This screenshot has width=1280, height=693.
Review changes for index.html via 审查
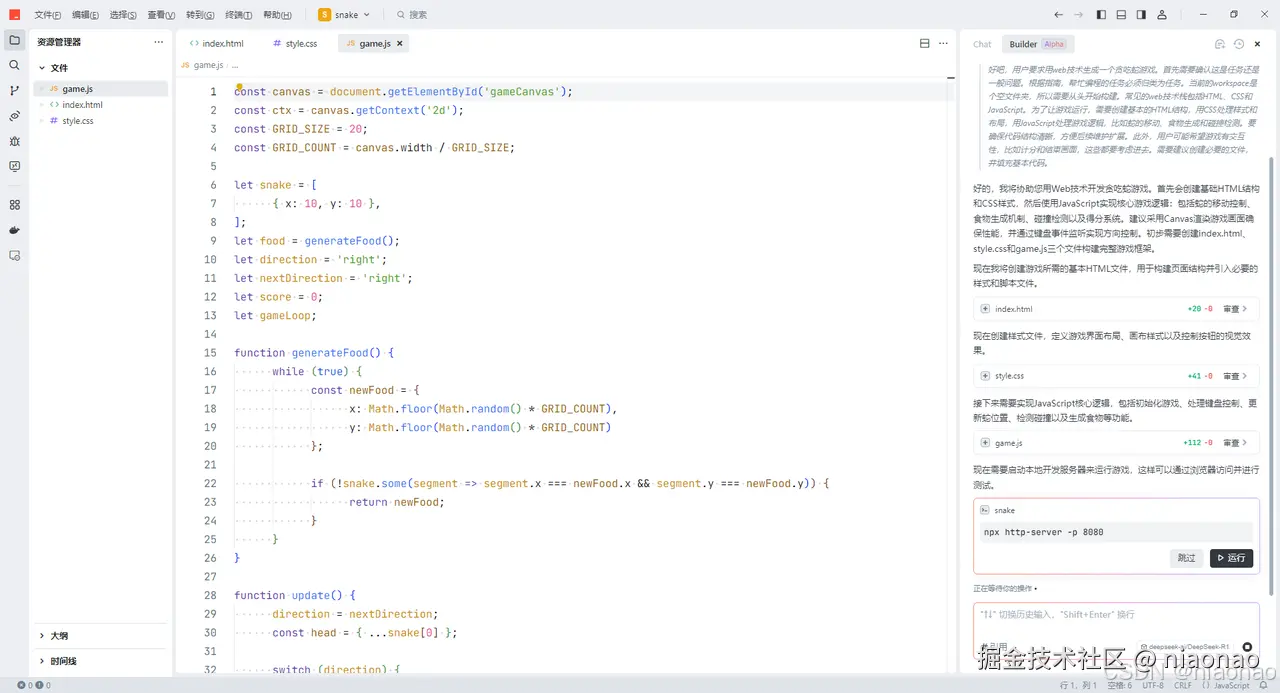(1234, 309)
